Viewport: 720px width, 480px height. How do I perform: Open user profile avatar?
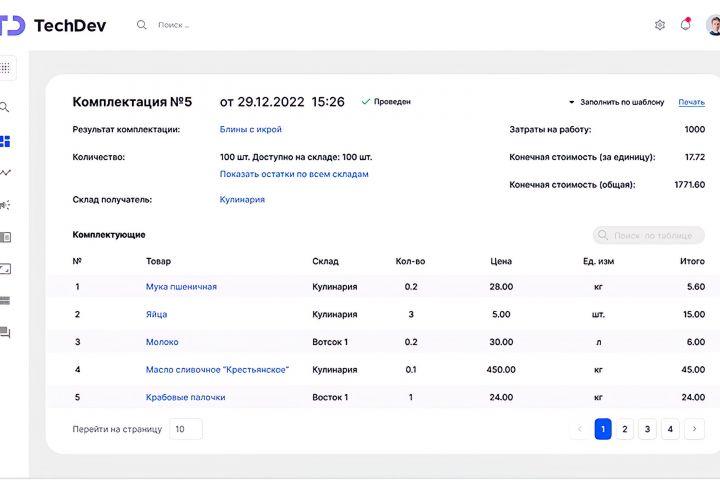pos(713,25)
